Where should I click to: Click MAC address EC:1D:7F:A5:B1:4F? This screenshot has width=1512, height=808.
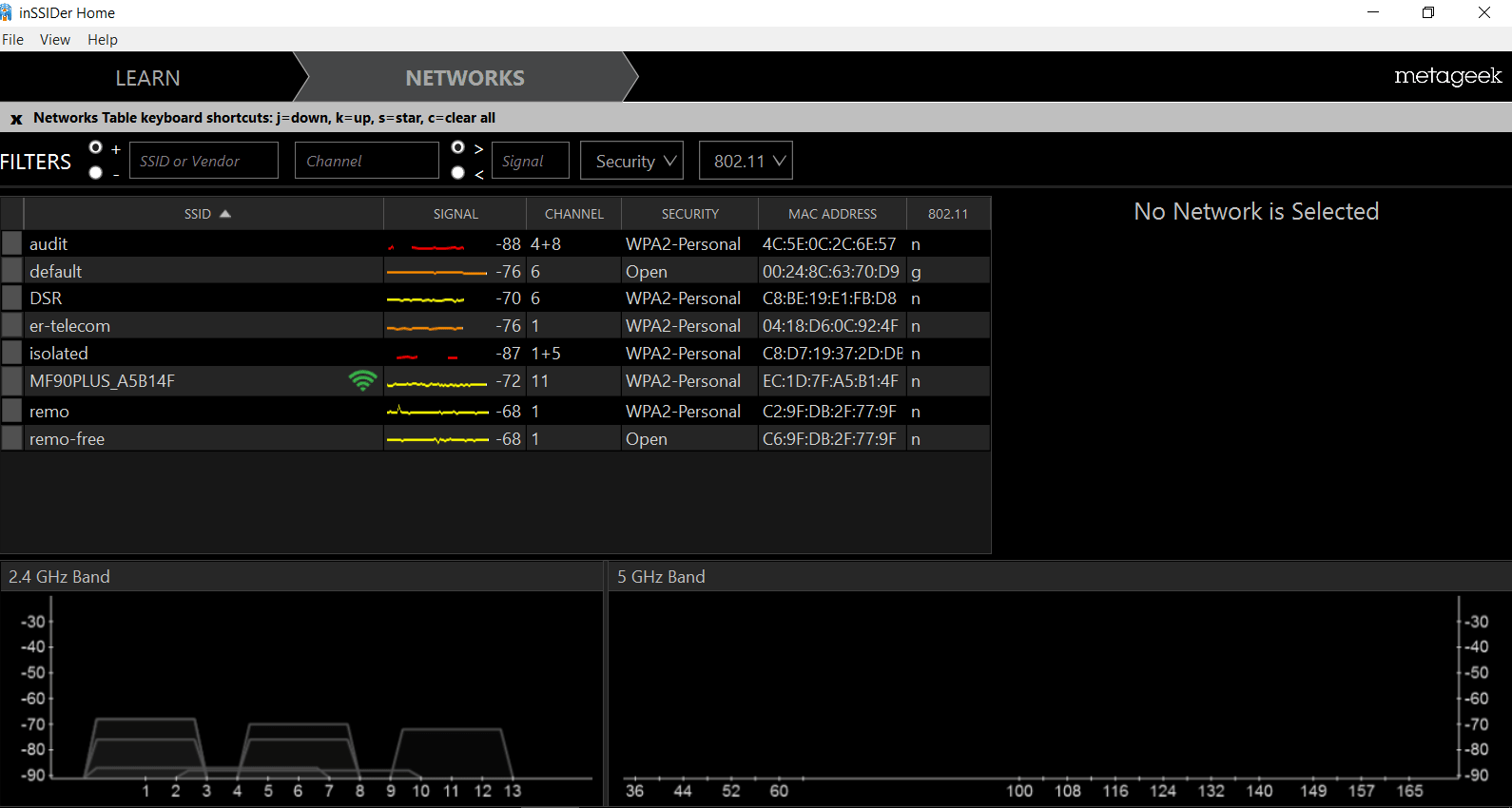(830, 381)
